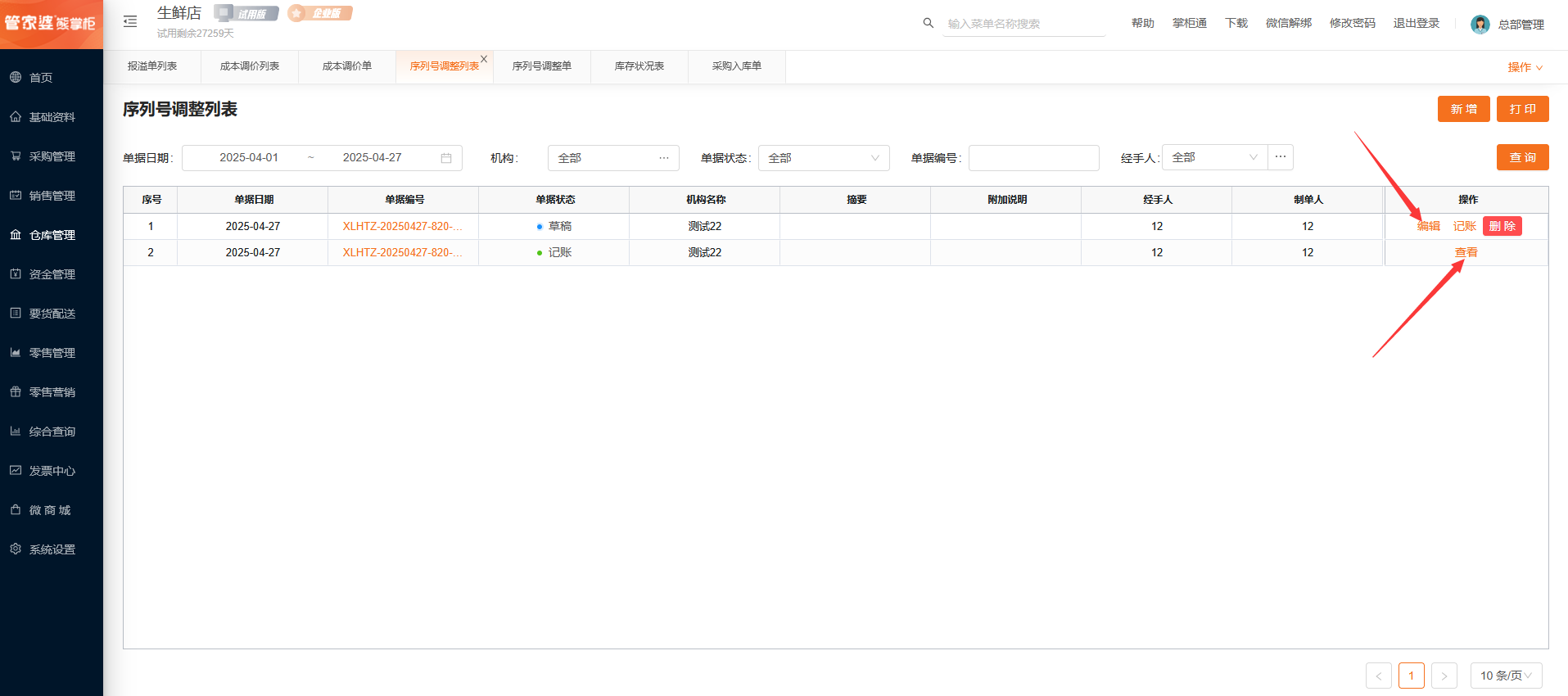This screenshot has width=1568, height=696.
Task: Go to the next page arrow
Action: point(1444,676)
